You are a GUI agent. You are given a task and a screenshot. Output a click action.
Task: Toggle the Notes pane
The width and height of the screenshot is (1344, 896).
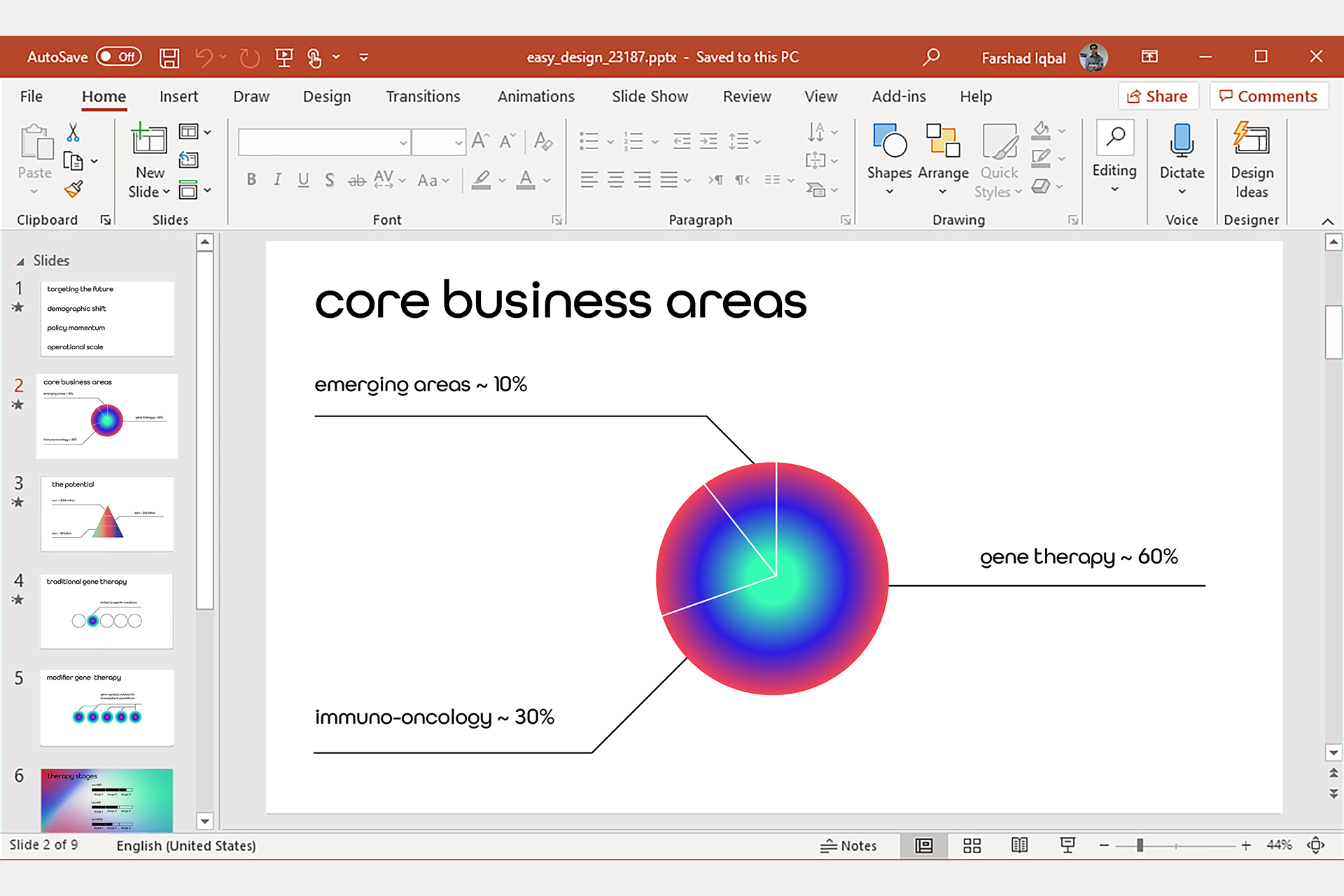point(848,846)
